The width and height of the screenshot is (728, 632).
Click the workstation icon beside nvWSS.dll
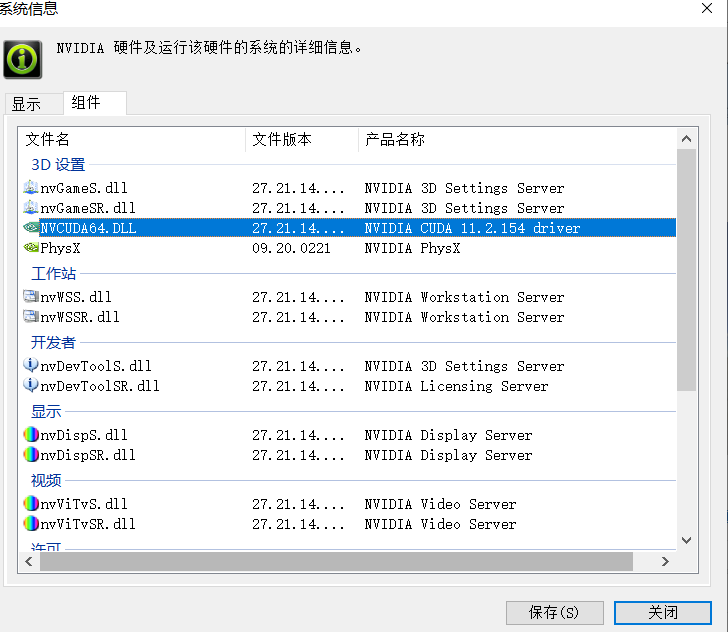click(x=31, y=296)
